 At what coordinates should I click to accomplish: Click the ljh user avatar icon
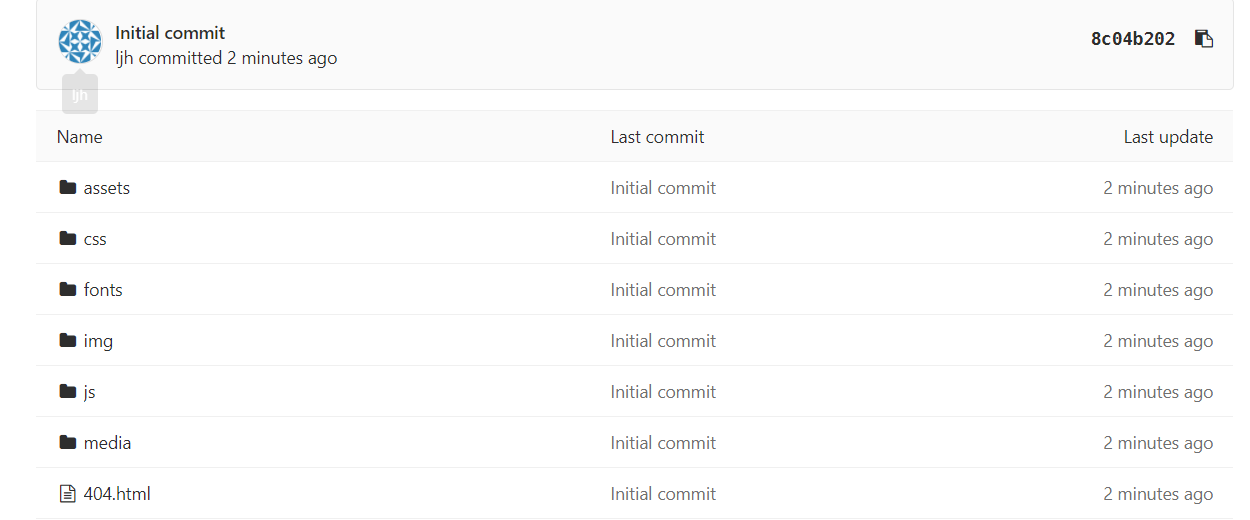(80, 42)
